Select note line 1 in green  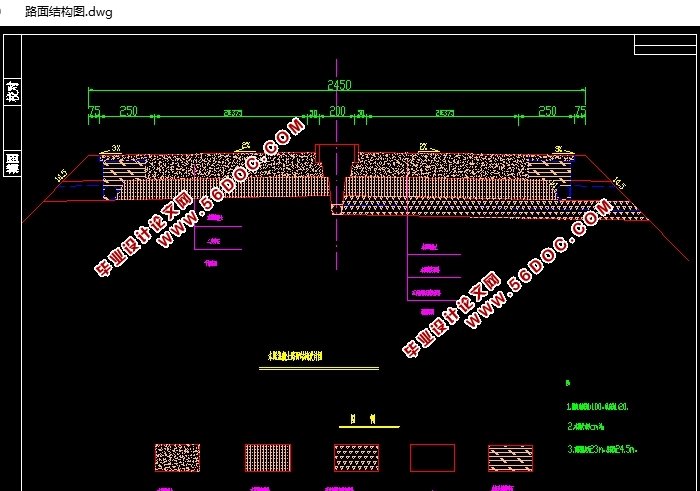597,407
